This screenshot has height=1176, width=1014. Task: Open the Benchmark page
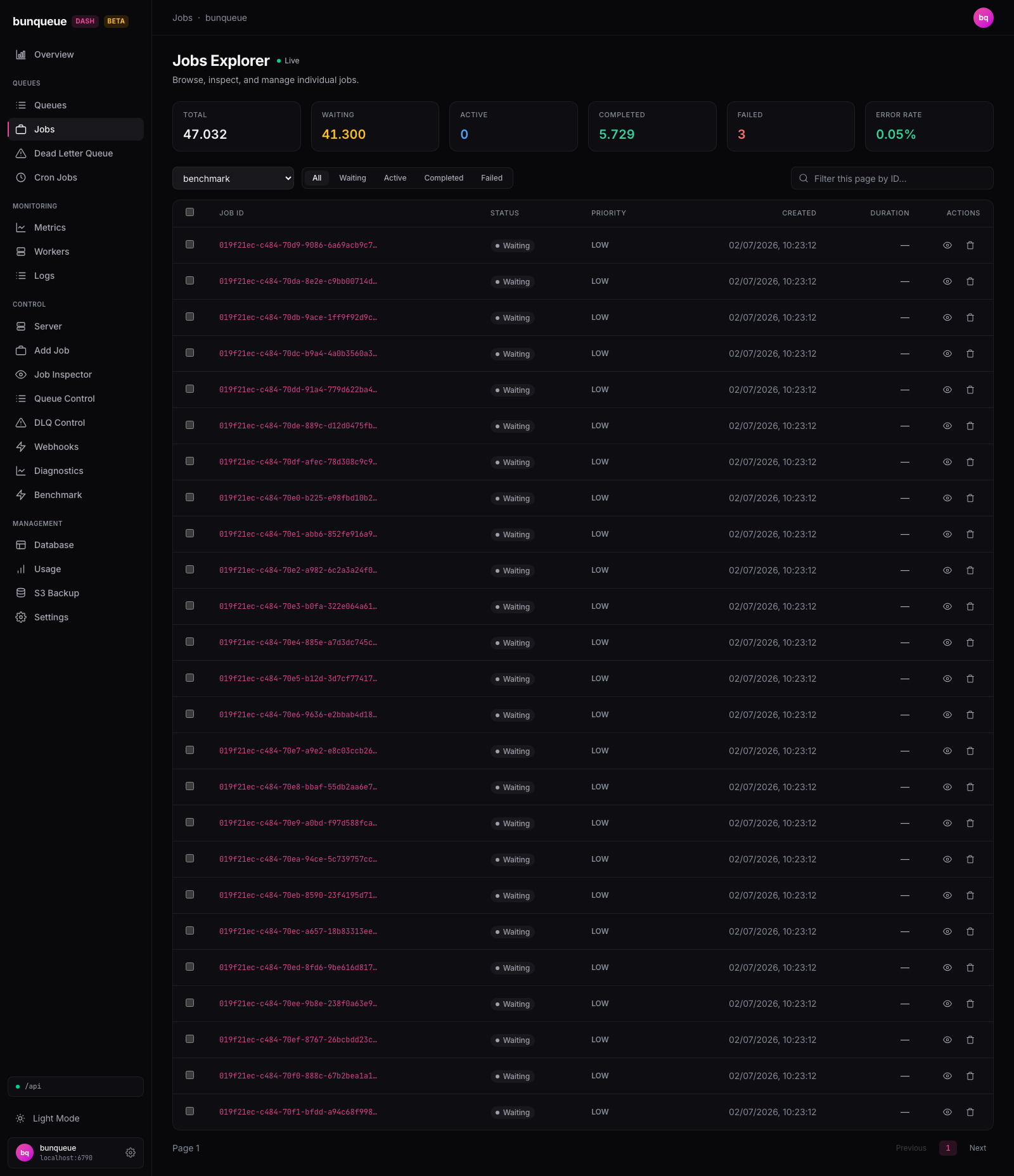pyautogui.click(x=75, y=495)
